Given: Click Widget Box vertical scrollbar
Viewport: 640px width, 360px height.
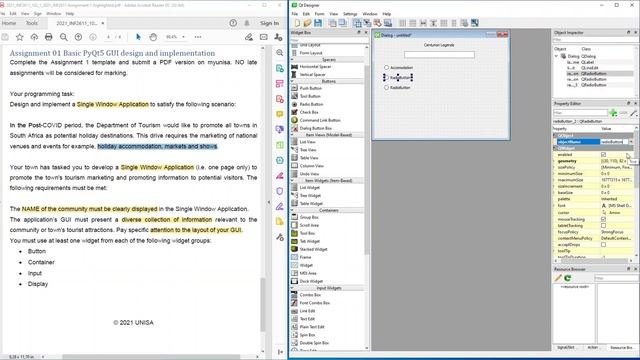Looking at the screenshot, I should (x=367, y=159).
